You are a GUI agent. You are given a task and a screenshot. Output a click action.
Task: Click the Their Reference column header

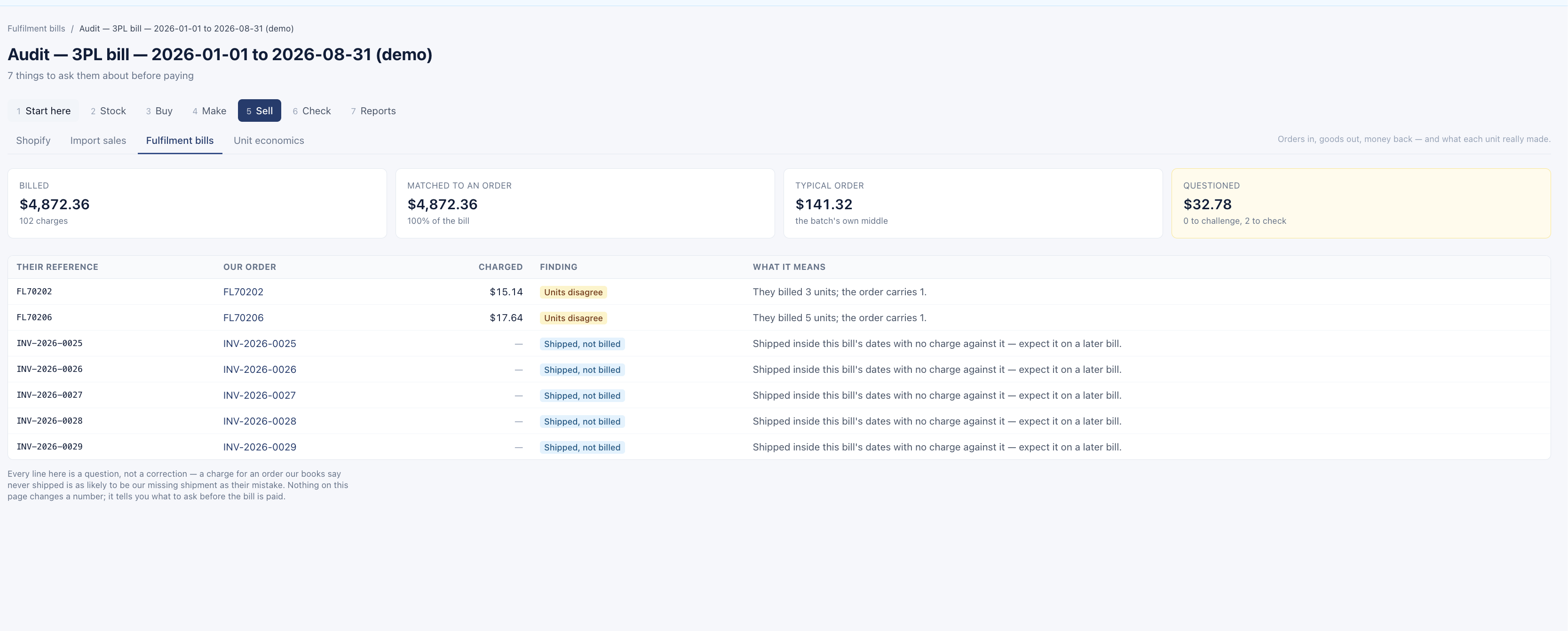point(57,267)
